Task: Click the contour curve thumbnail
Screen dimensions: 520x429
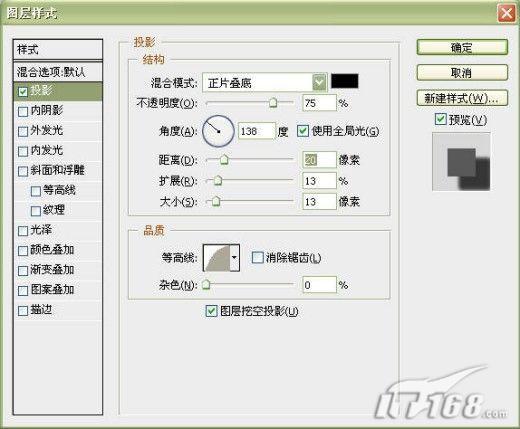Action: [x=217, y=258]
